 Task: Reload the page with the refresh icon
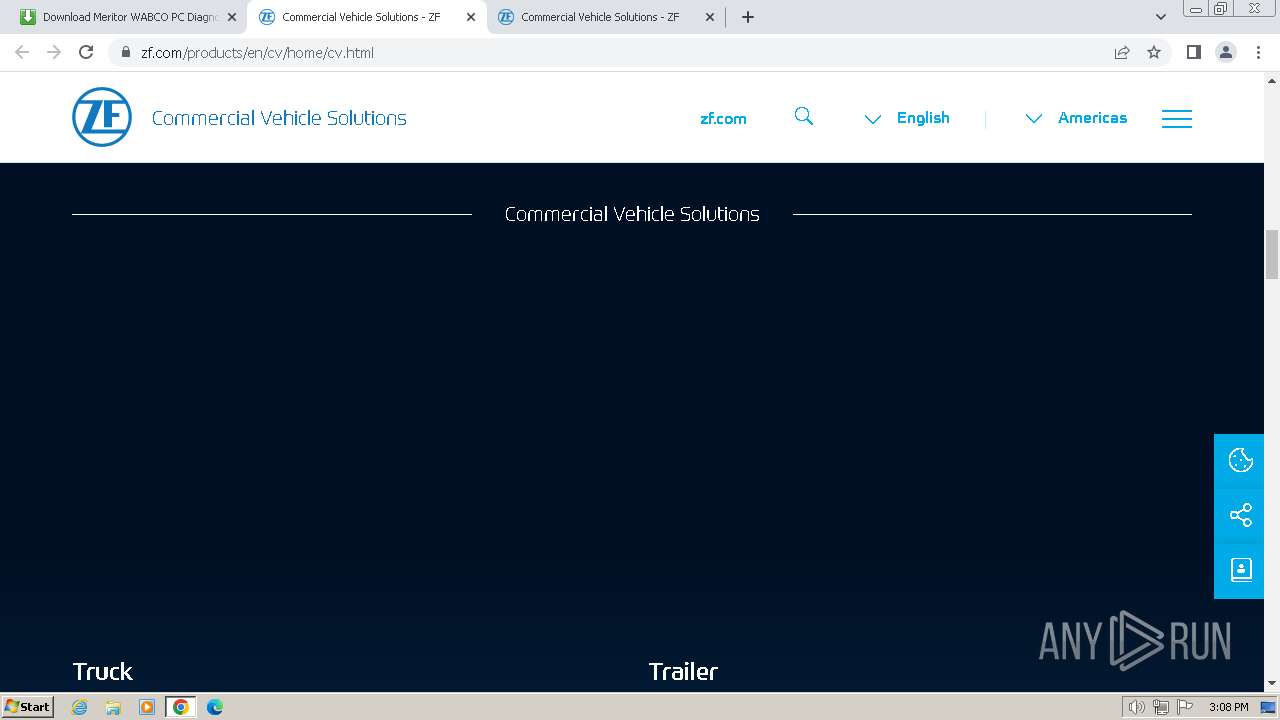click(x=86, y=52)
